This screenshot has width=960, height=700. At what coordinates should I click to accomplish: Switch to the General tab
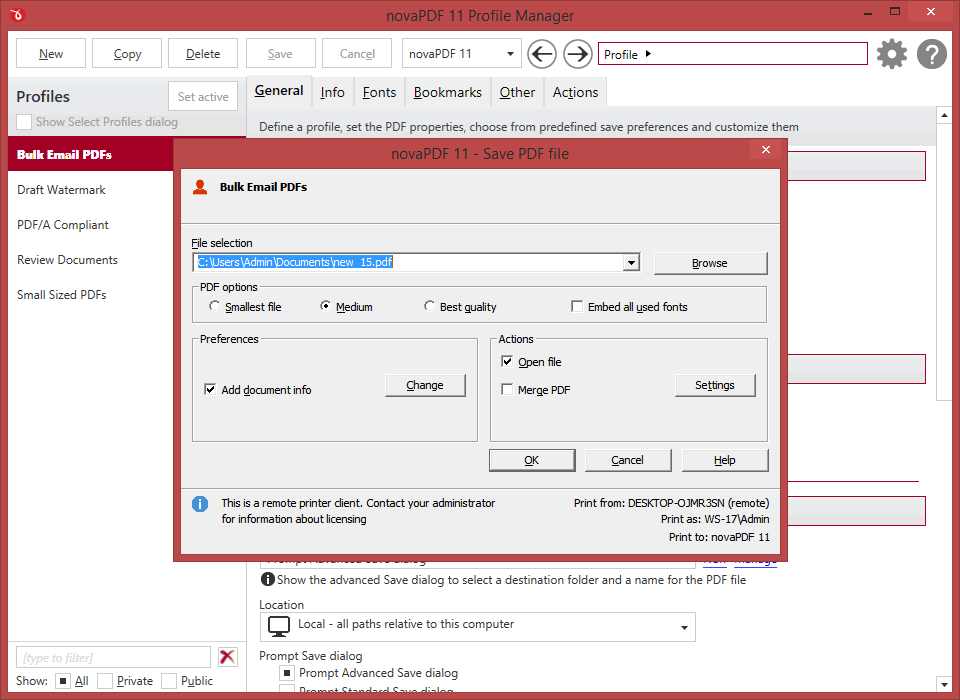point(279,91)
